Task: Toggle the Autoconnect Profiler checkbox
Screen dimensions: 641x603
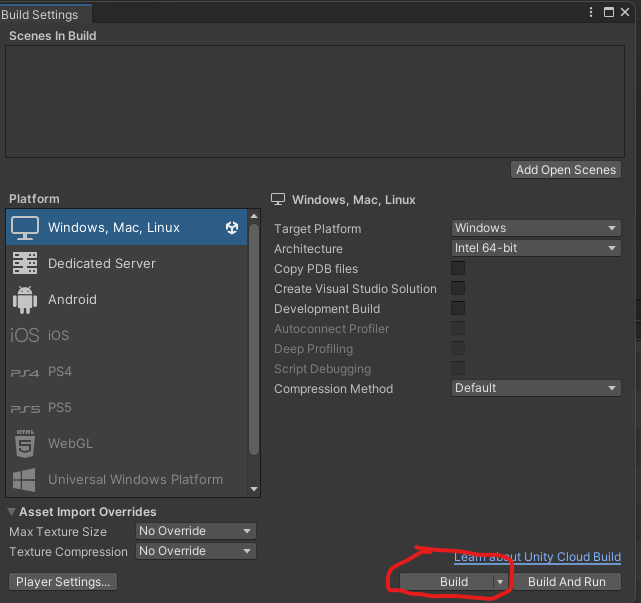Action: point(458,328)
